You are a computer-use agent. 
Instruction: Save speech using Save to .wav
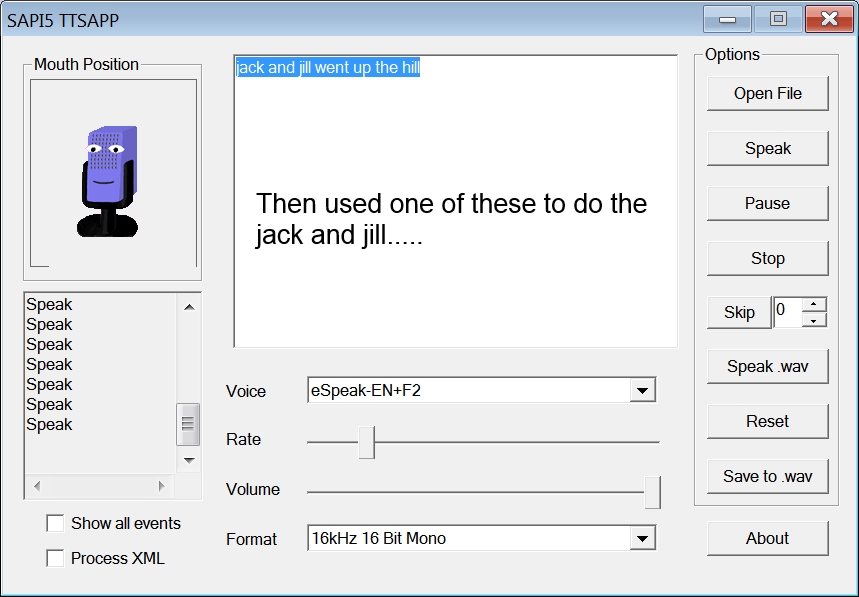point(767,476)
